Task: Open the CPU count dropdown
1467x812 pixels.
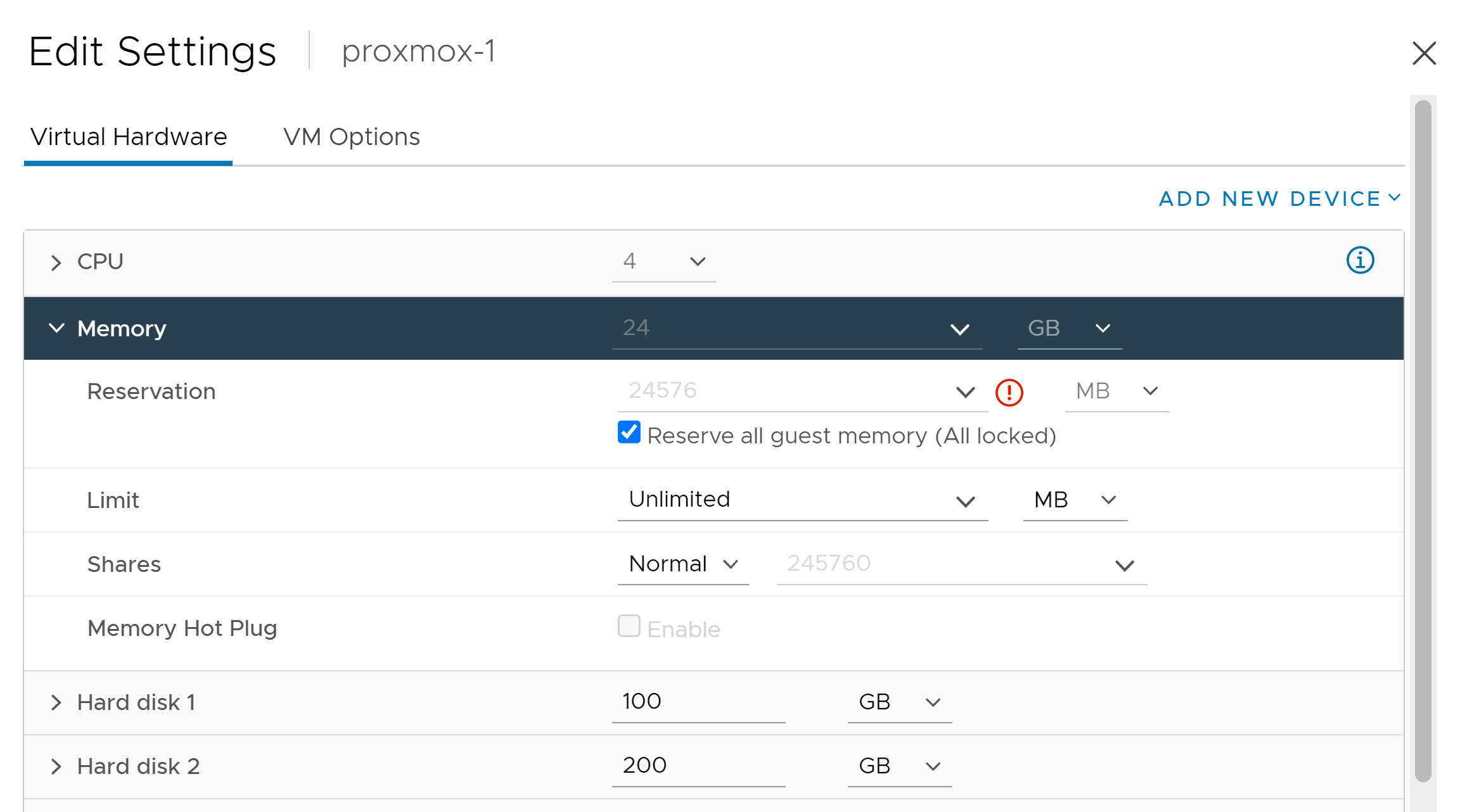Action: tap(664, 262)
